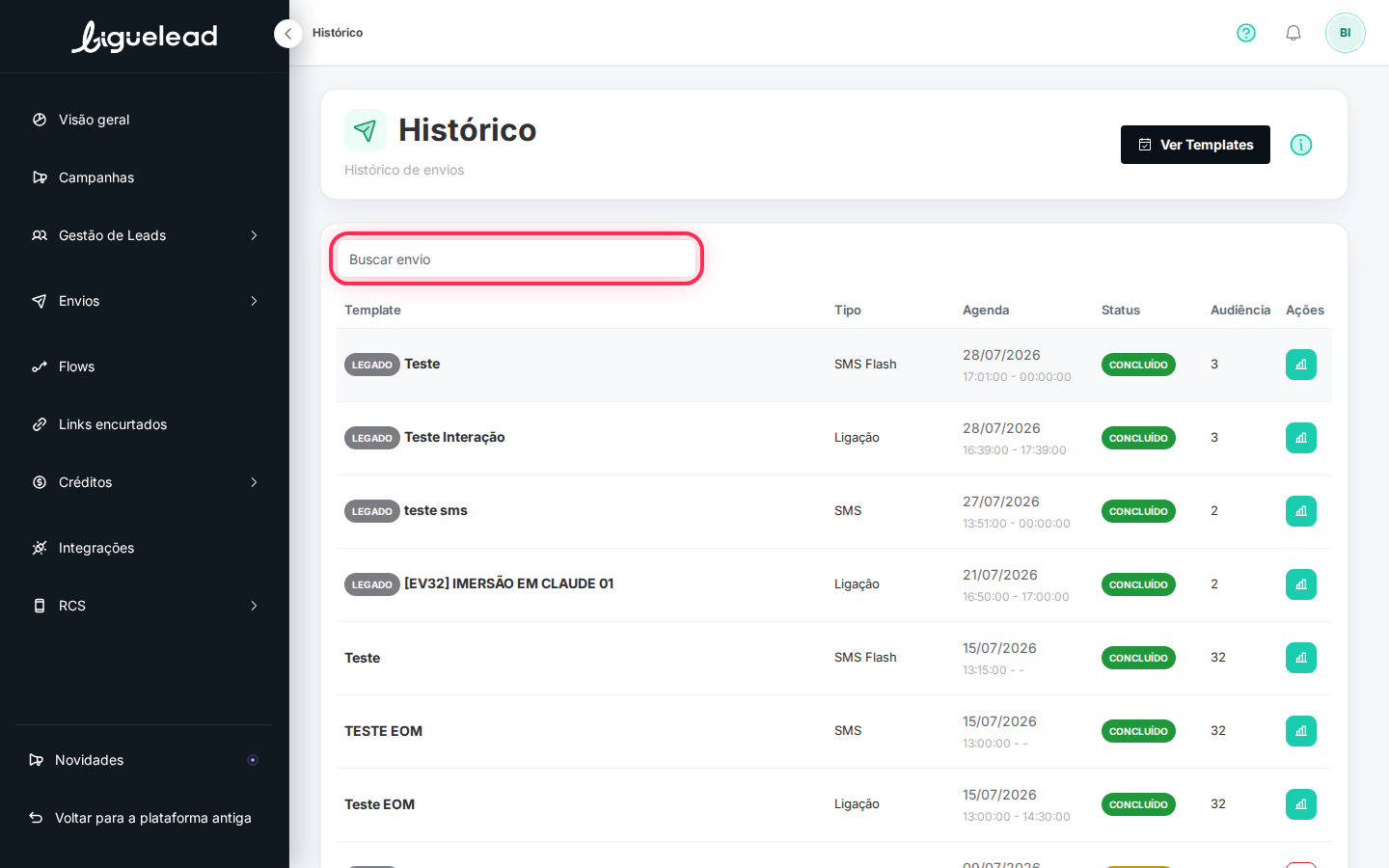Open report for Teste Interação row
The width and height of the screenshot is (1389, 868).
click(x=1301, y=438)
